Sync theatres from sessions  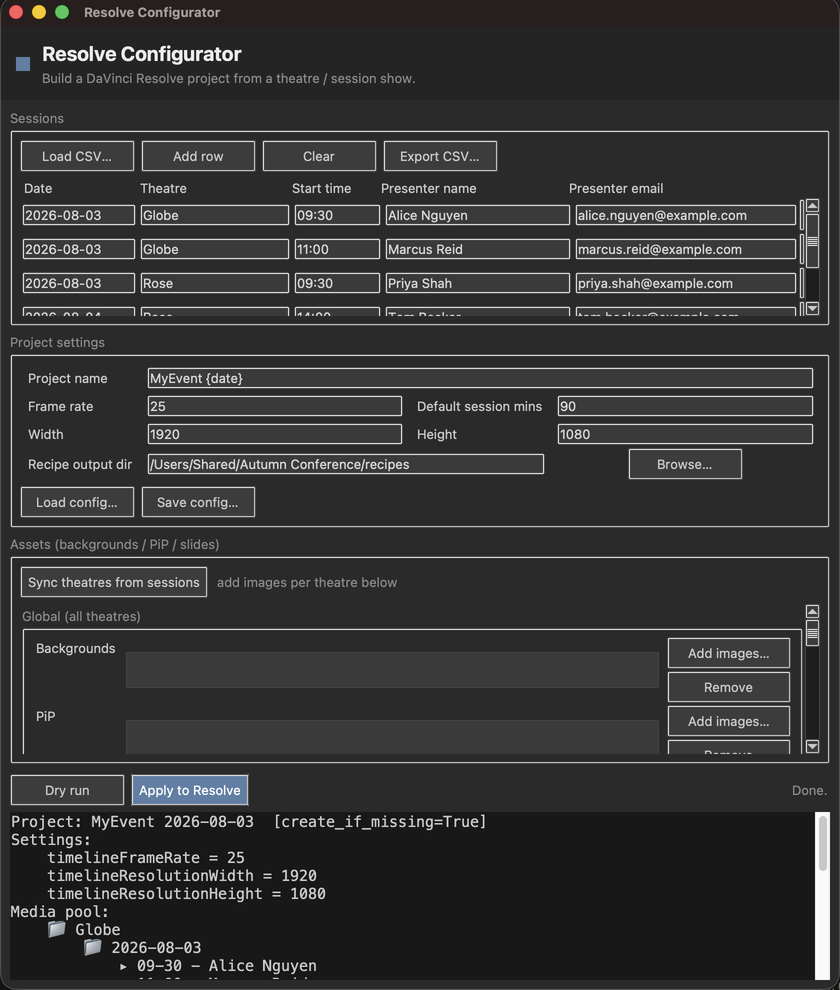click(x=114, y=582)
